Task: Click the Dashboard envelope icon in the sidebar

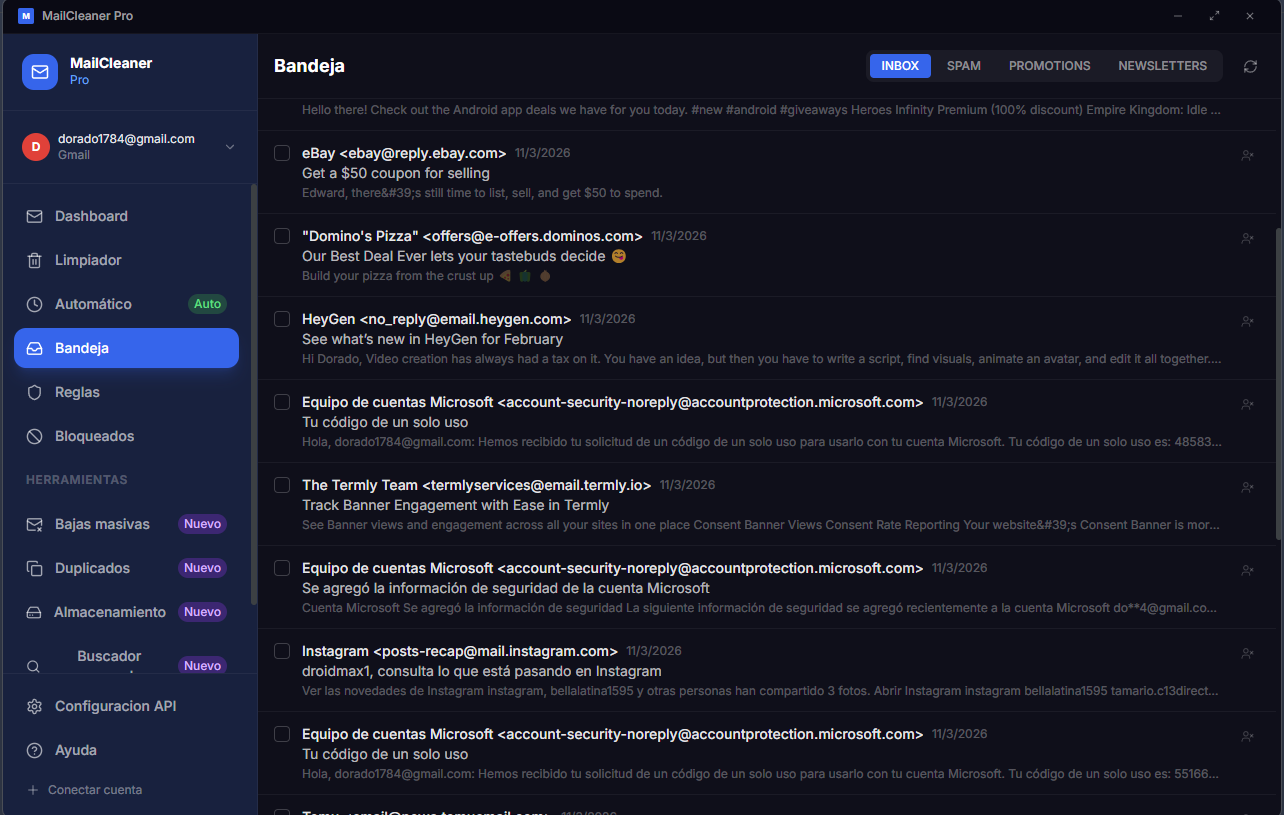Action: click(x=34, y=216)
